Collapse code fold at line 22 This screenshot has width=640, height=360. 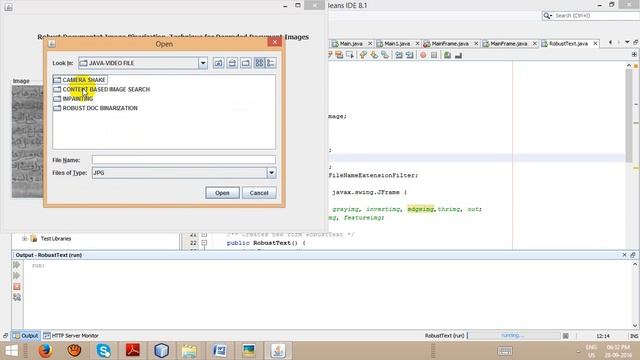[x=204, y=243]
